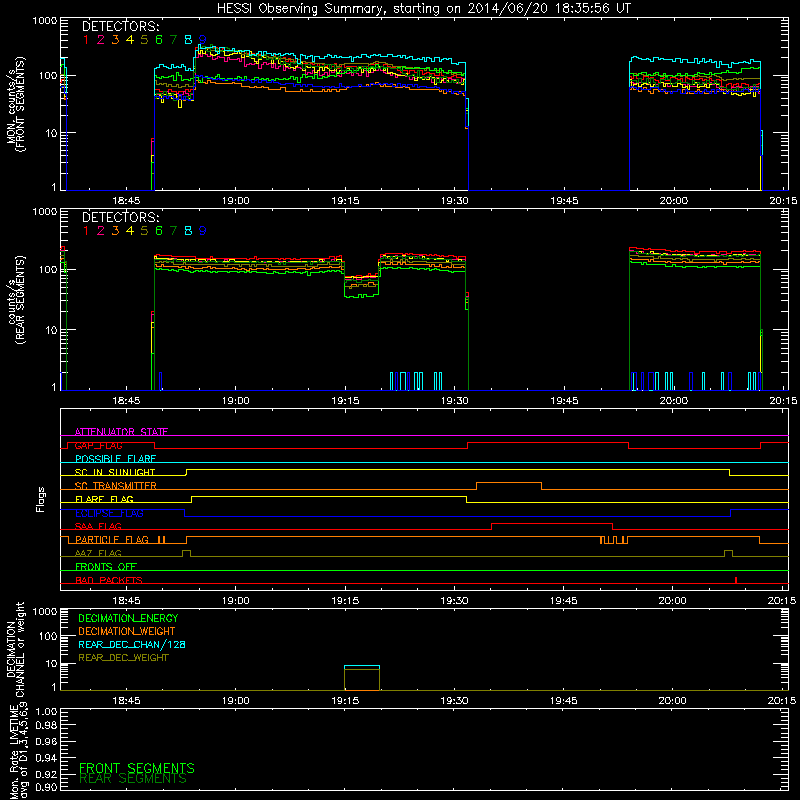Click 19:15 time label under front segments plot
Viewport: 800px width, 800px height.
[x=345, y=201]
